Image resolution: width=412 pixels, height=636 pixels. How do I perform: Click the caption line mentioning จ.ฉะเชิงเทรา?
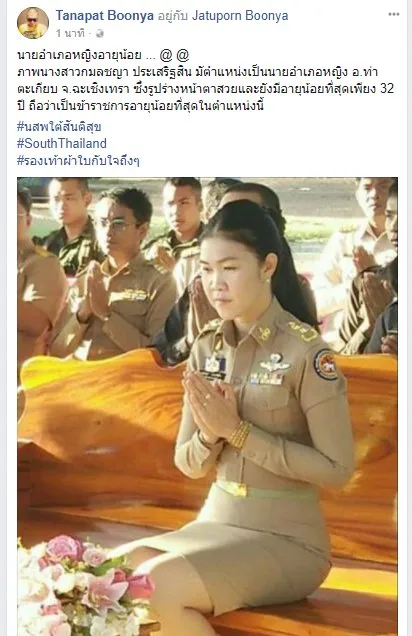click(206, 88)
